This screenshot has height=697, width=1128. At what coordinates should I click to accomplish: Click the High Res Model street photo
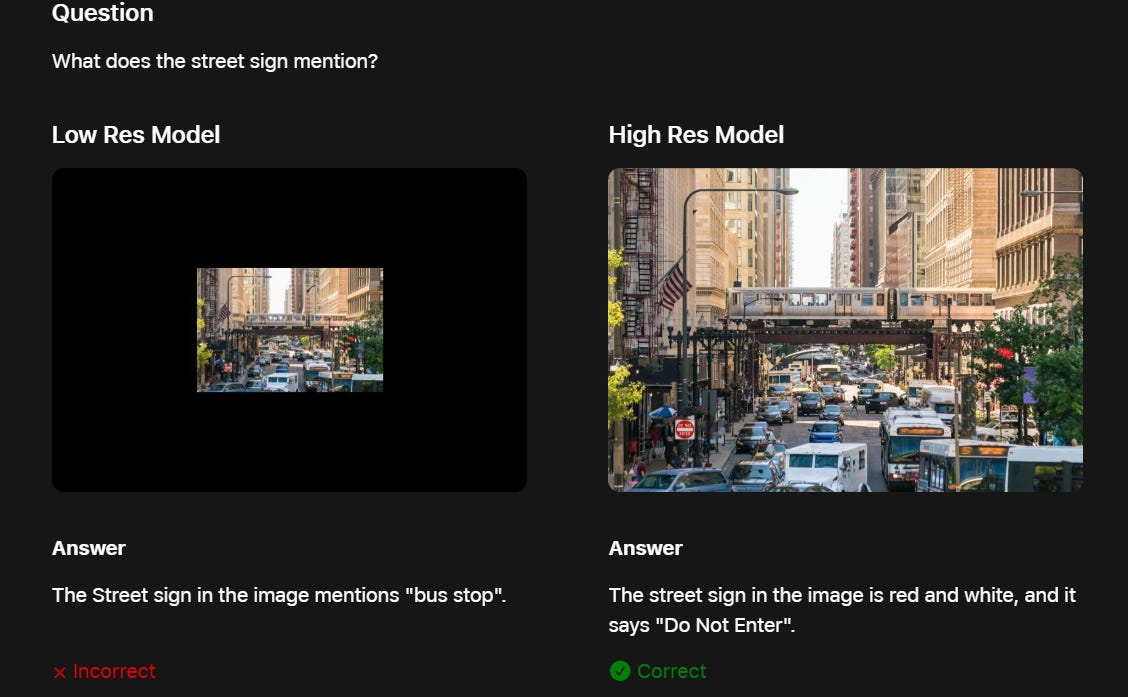pyautogui.click(x=845, y=330)
